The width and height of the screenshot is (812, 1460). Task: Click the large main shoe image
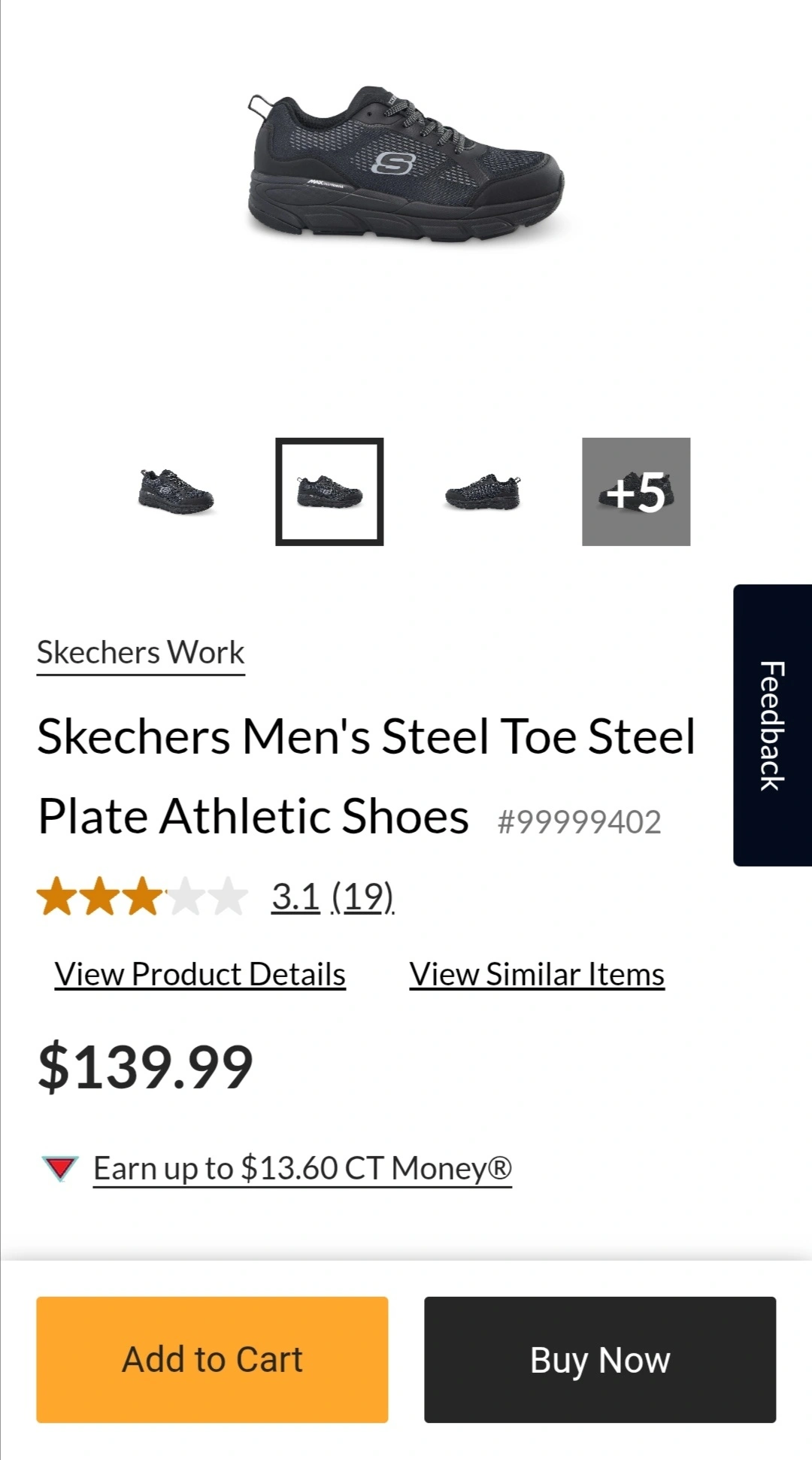click(406, 165)
